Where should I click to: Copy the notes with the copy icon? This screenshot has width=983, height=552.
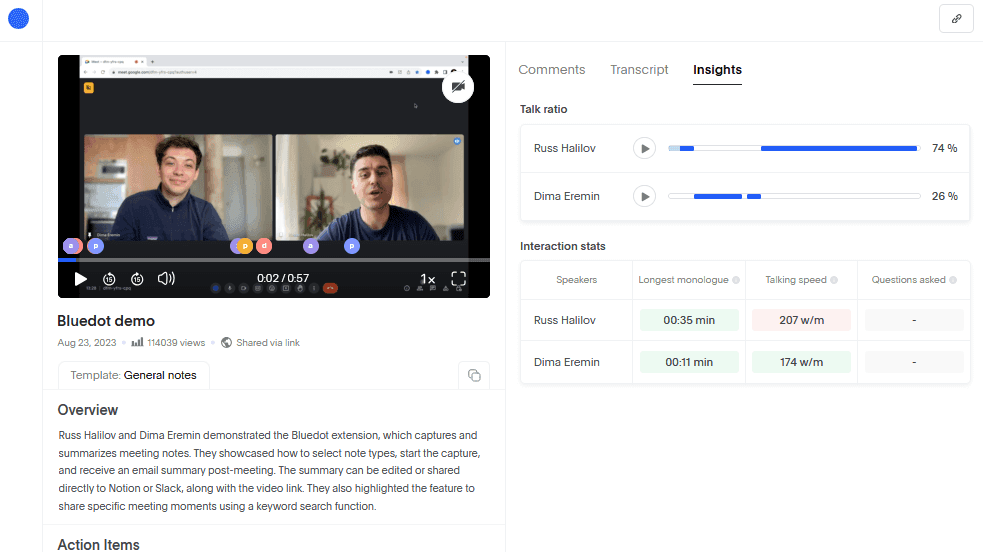(x=474, y=375)
